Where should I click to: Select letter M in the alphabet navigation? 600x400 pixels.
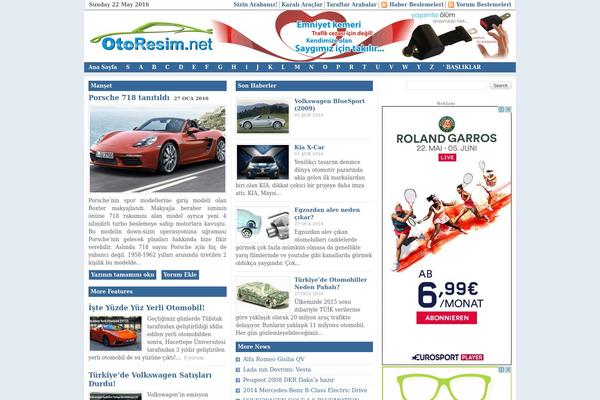(x=297, y=67)
